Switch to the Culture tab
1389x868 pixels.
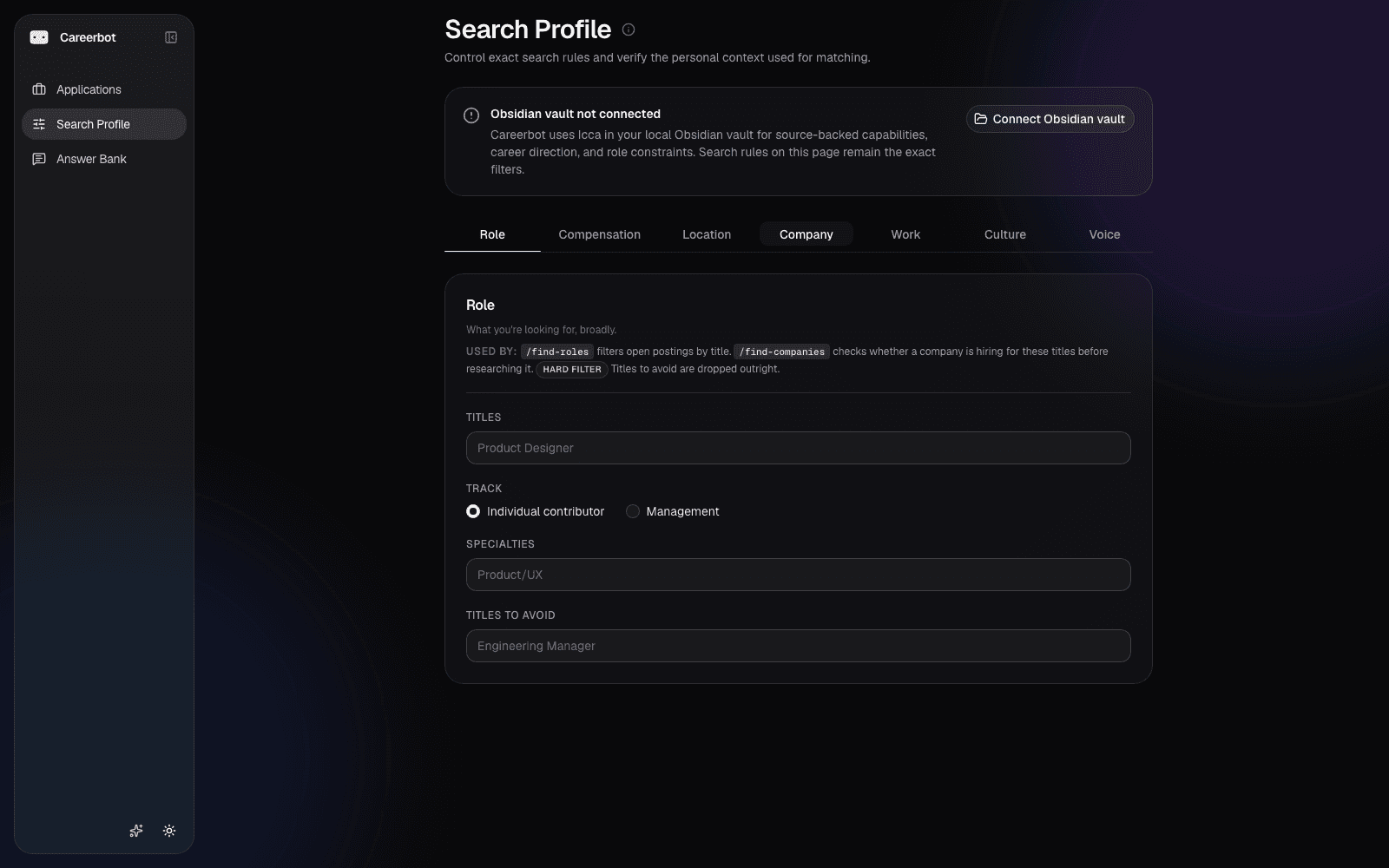pyautogui.click(x=1005, y=234)
